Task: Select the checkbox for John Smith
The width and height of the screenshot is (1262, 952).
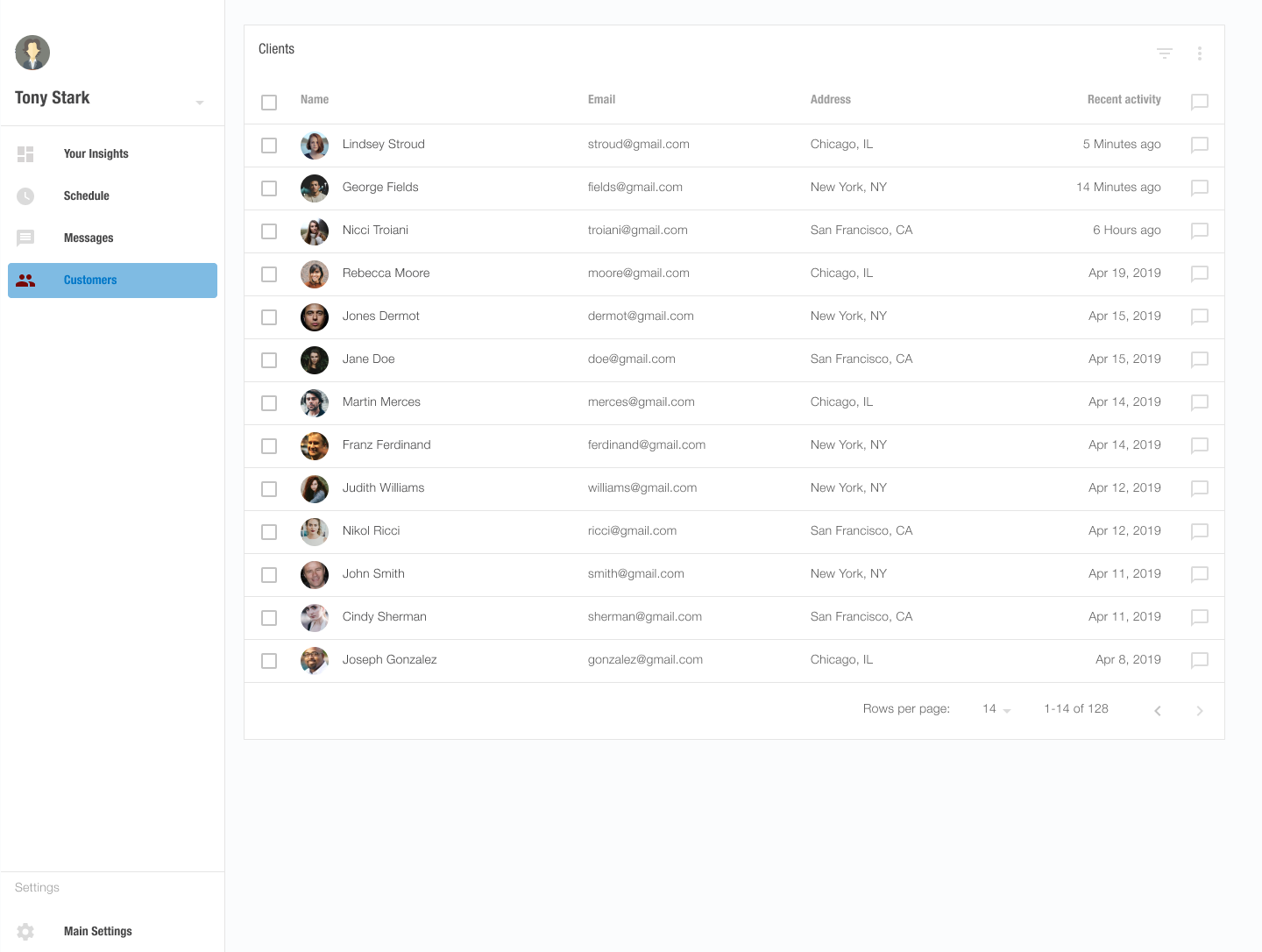Action: [x=269, y=575]
